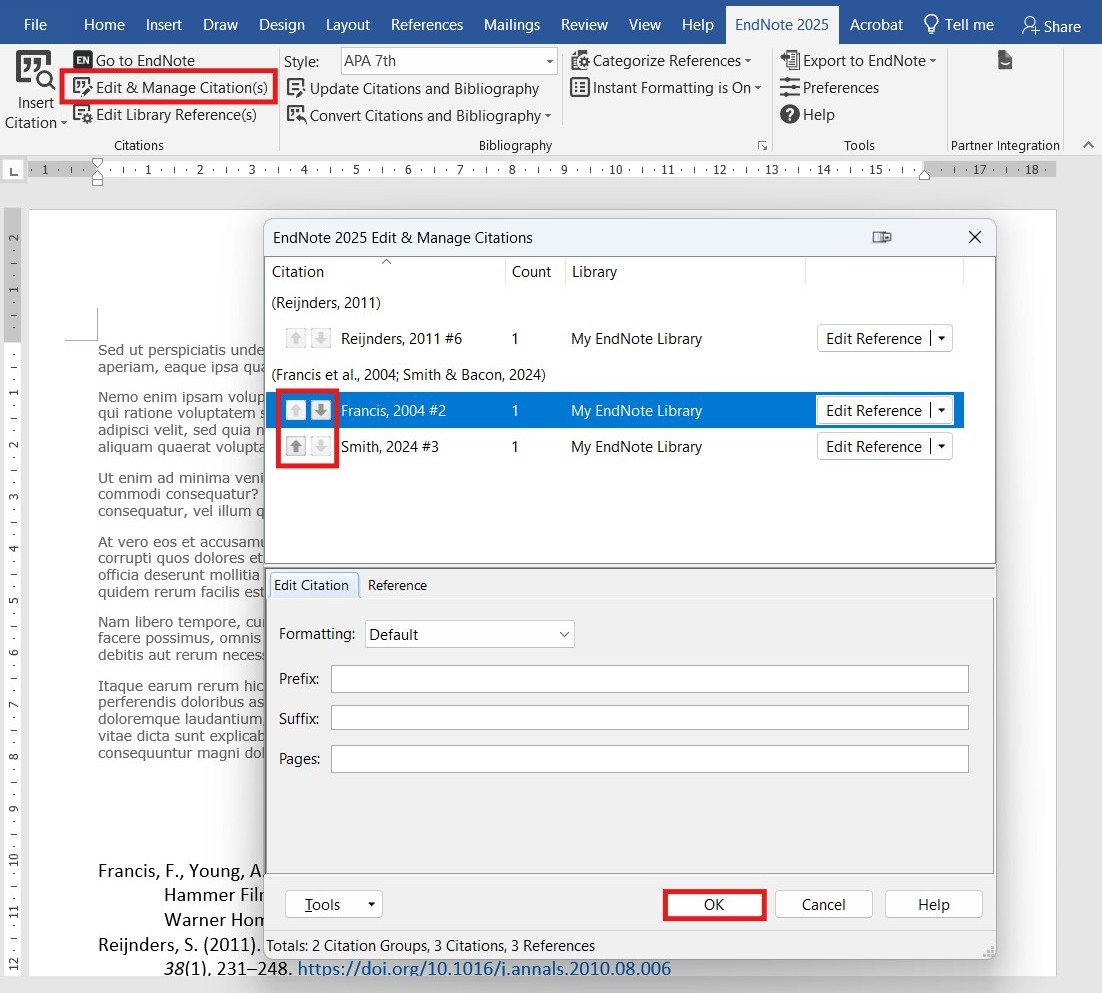The height and width of the screenshot is (993, 1102).
Task: Move Francis, 2004 citation down
Action: click(320, 410)
